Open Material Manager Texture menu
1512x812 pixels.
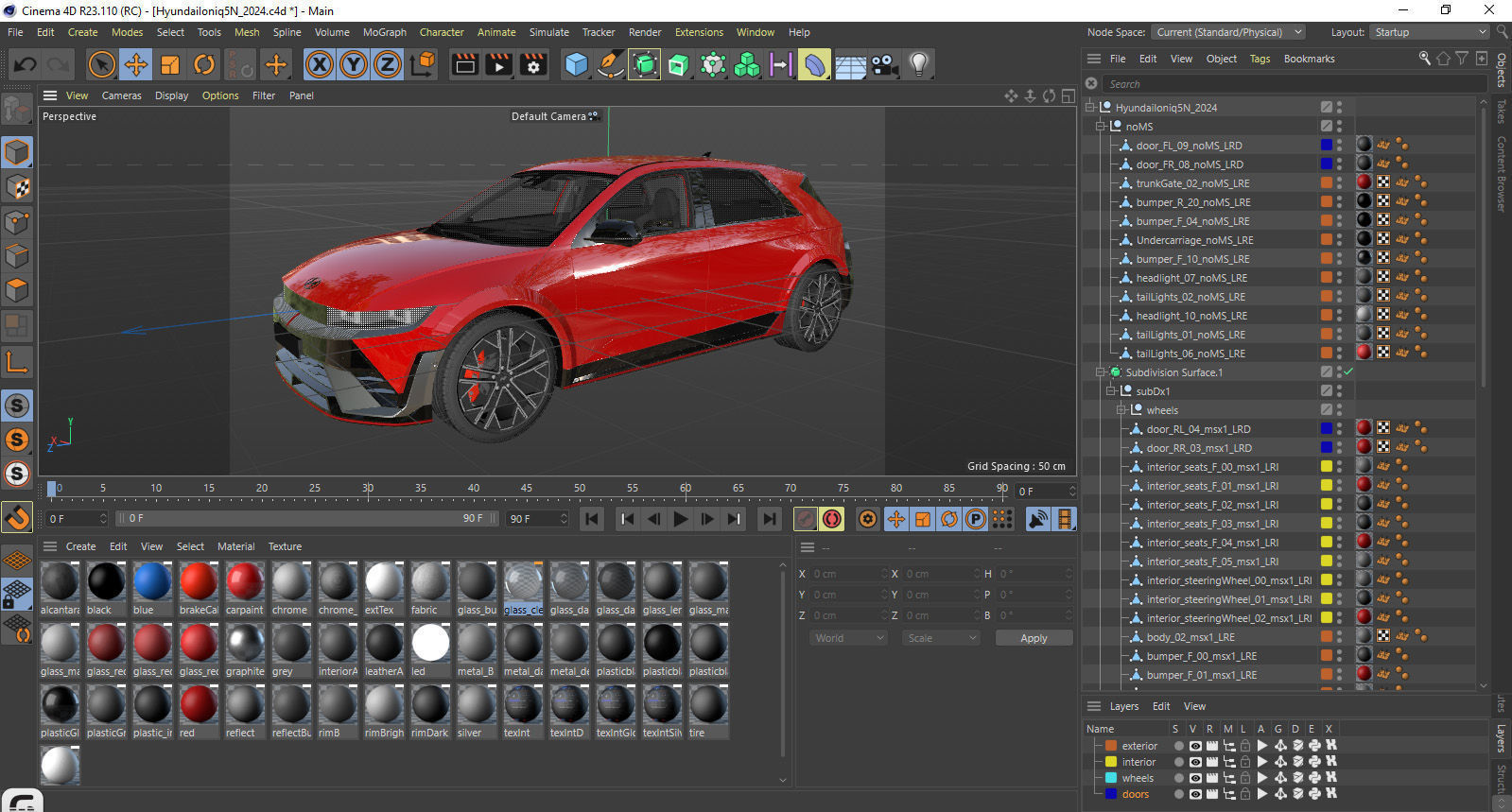tap(285, 546)
